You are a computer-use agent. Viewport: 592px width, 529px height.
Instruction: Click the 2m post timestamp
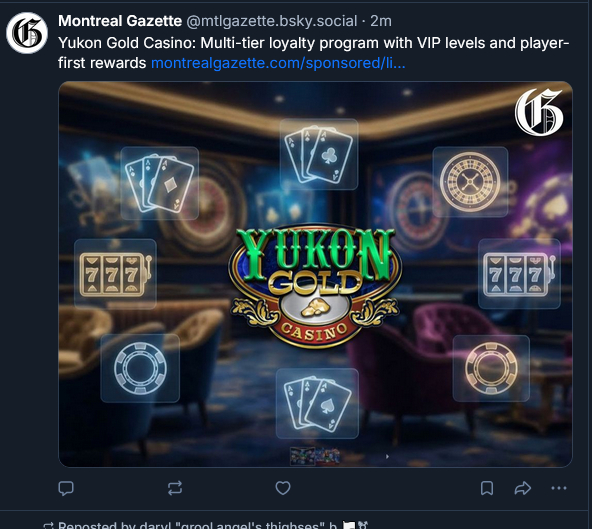point(381,21)
